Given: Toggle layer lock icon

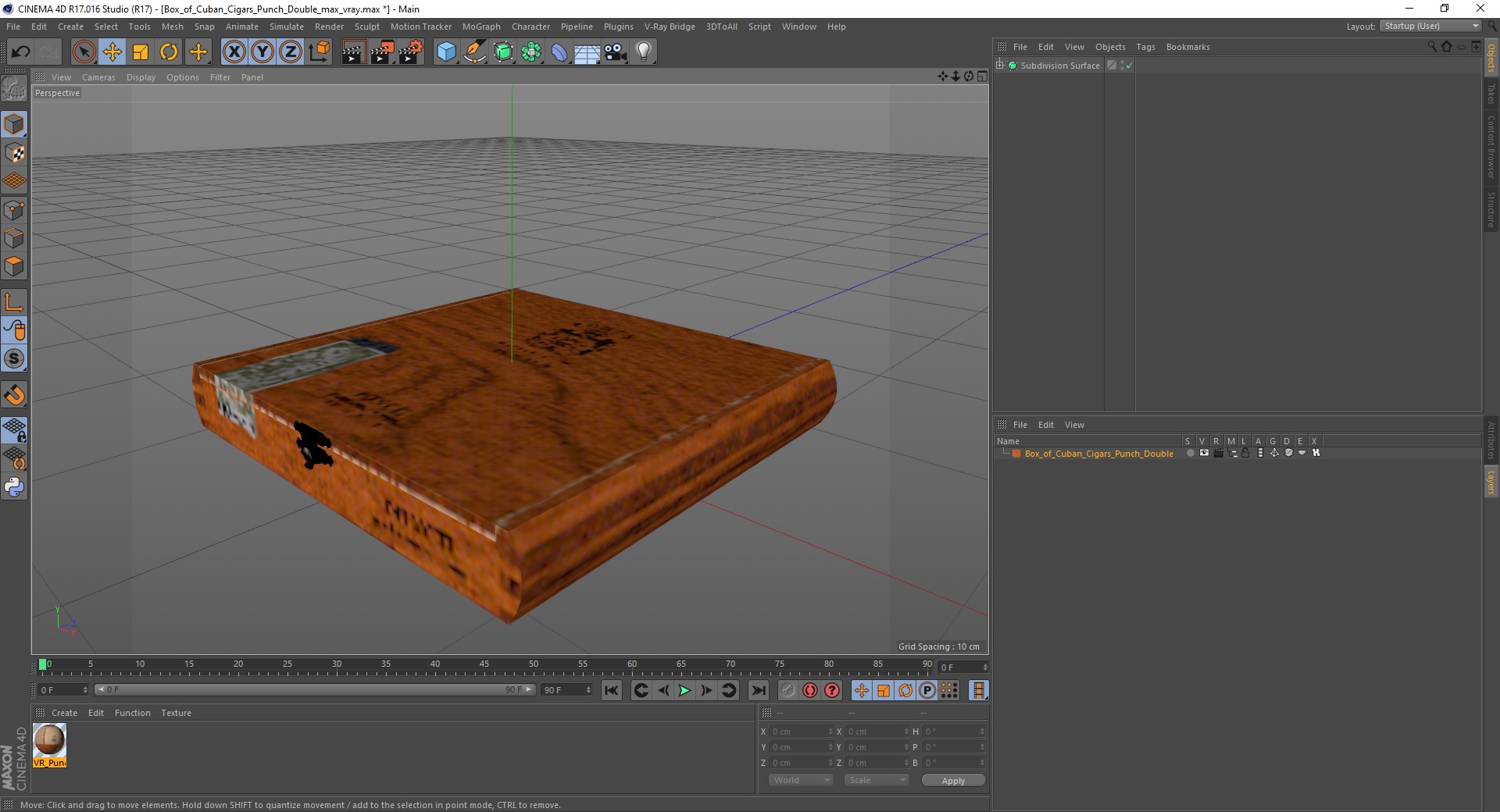Looking at the screenshot, I should [x=1245, y=453].
